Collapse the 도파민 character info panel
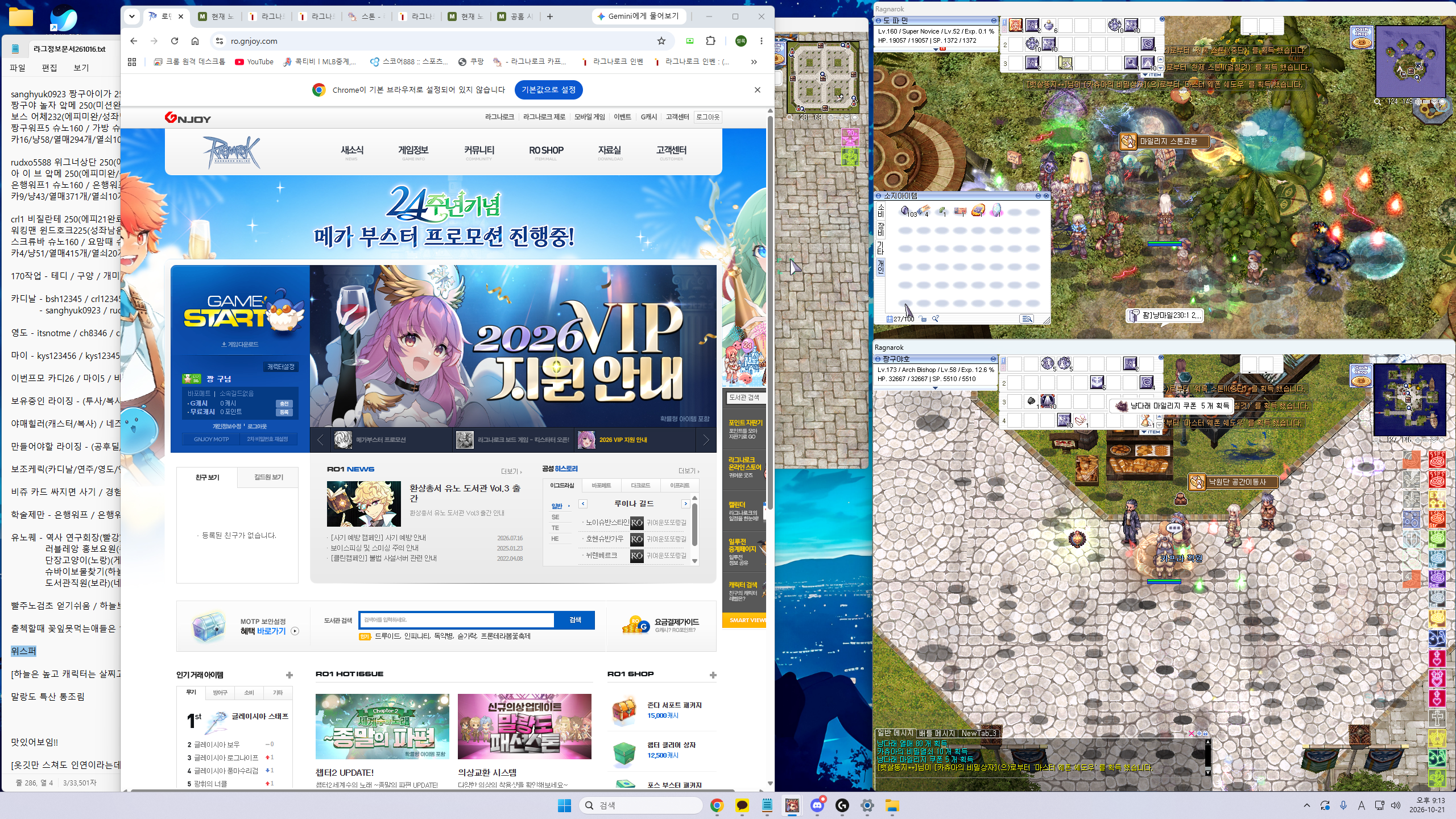1456x819 pixels. tap(994, 20)
